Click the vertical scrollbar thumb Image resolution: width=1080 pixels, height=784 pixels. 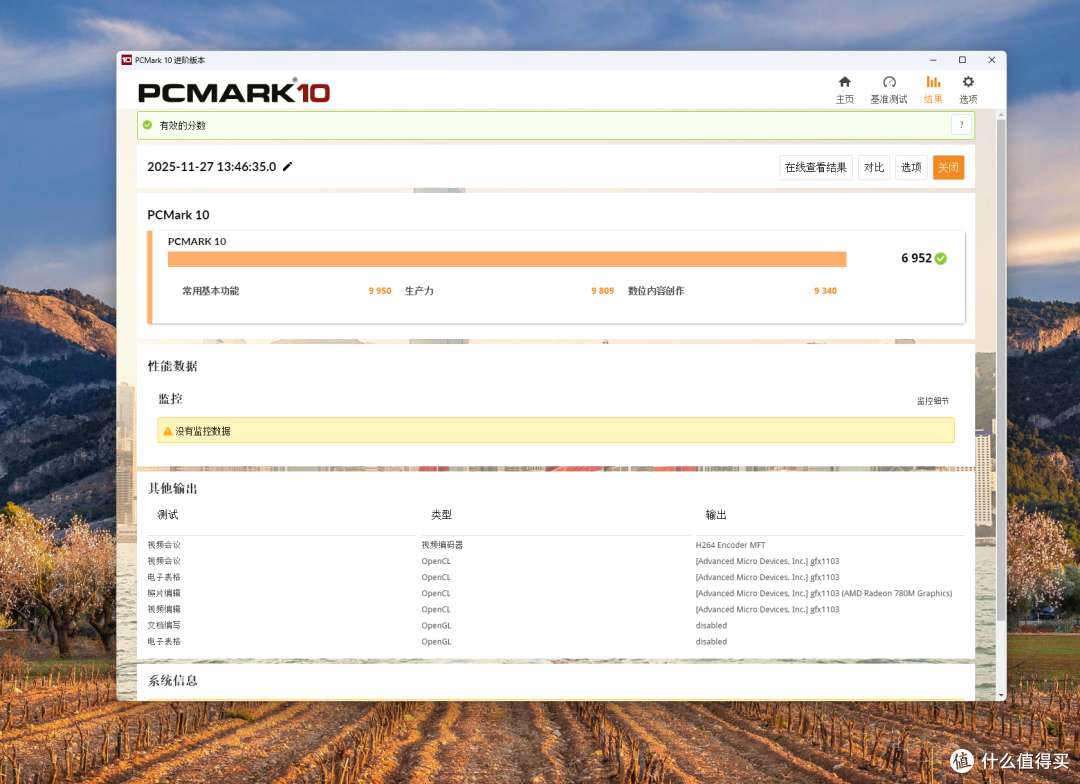pos(1001,370)
